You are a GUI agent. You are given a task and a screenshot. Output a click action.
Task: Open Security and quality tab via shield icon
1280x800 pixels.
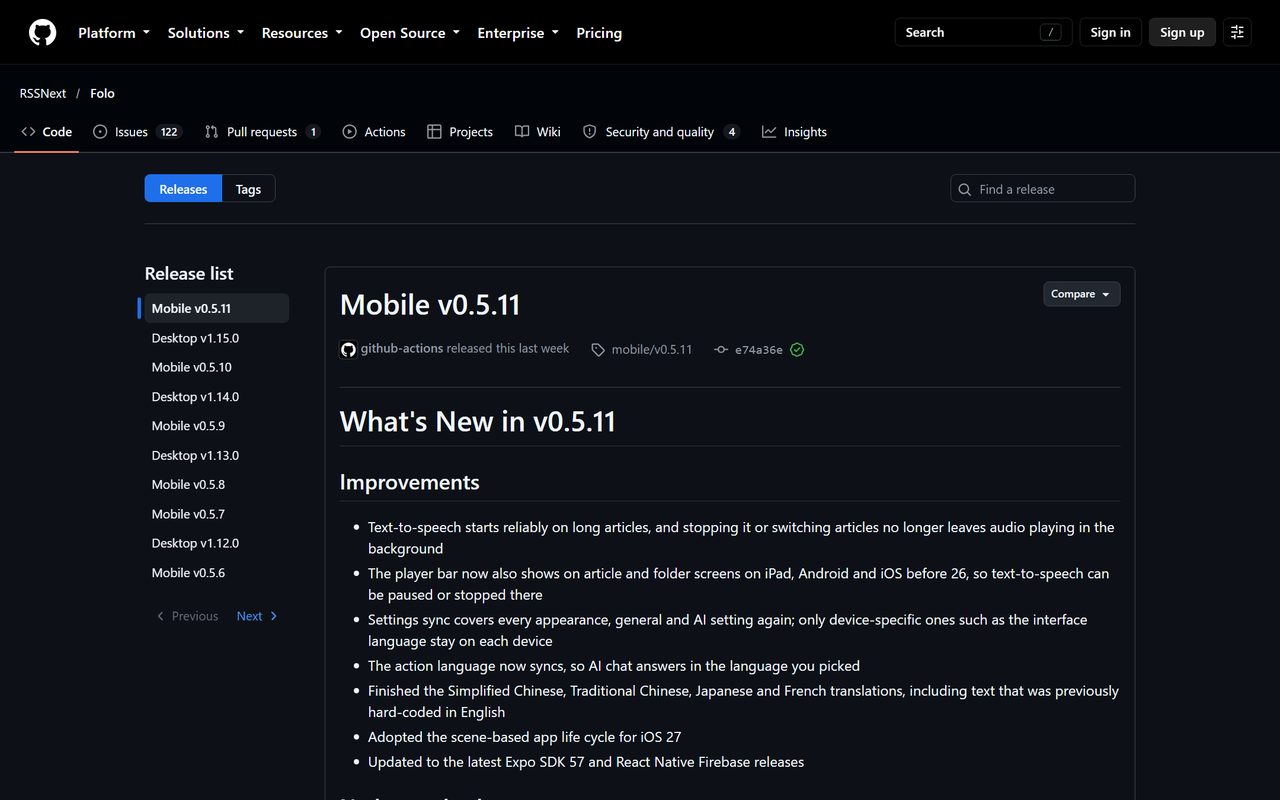590,132
